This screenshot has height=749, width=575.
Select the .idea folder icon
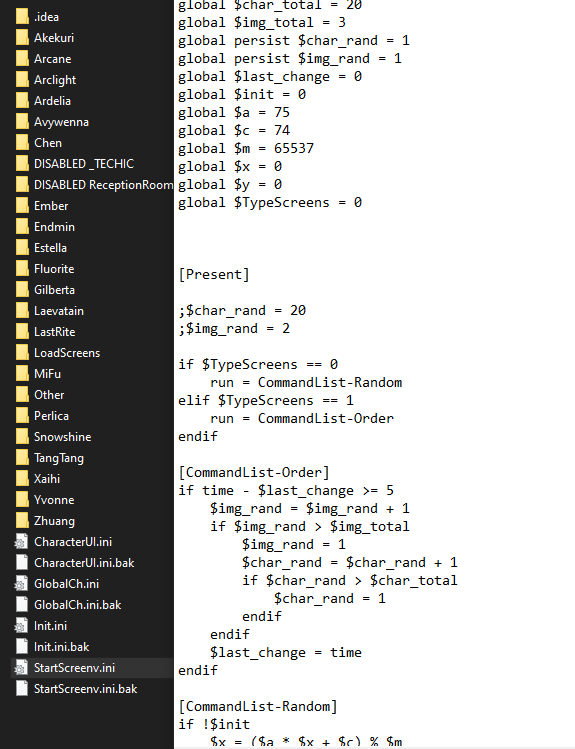22,17
